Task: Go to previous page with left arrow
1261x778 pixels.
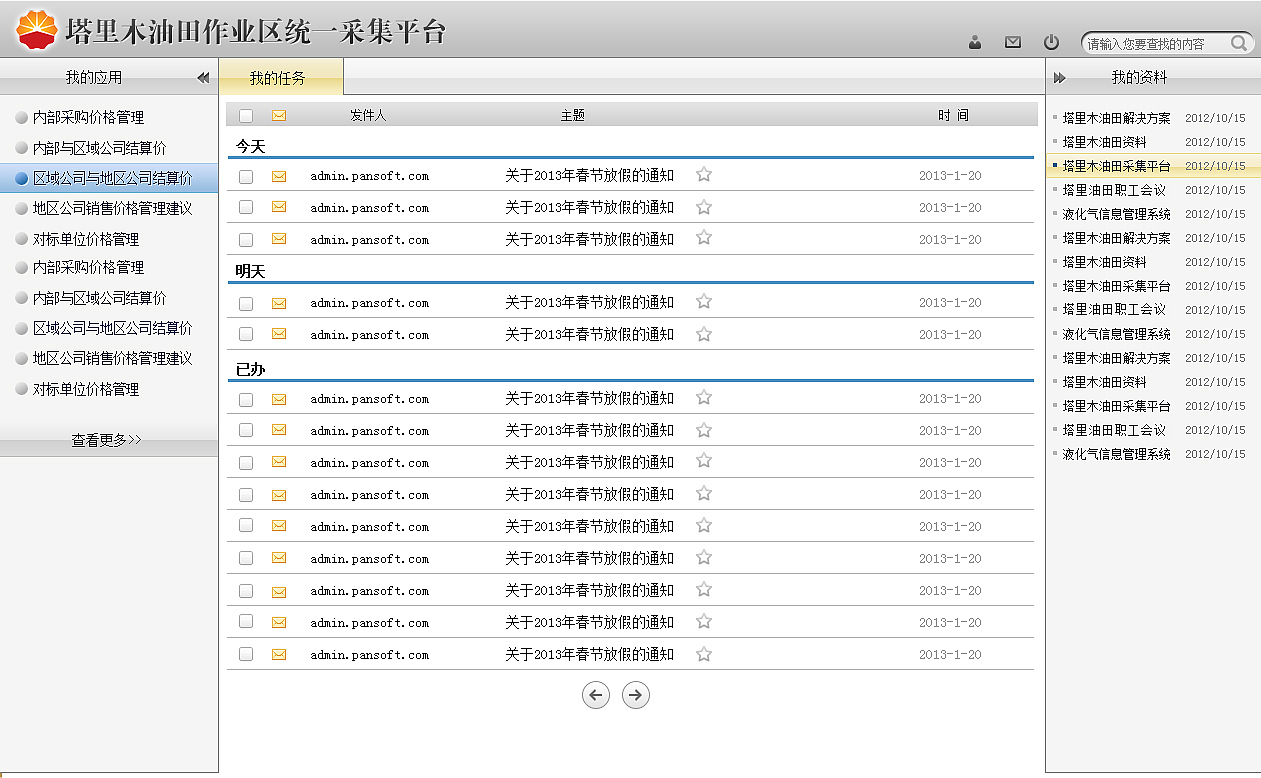Action: point(596,695)
